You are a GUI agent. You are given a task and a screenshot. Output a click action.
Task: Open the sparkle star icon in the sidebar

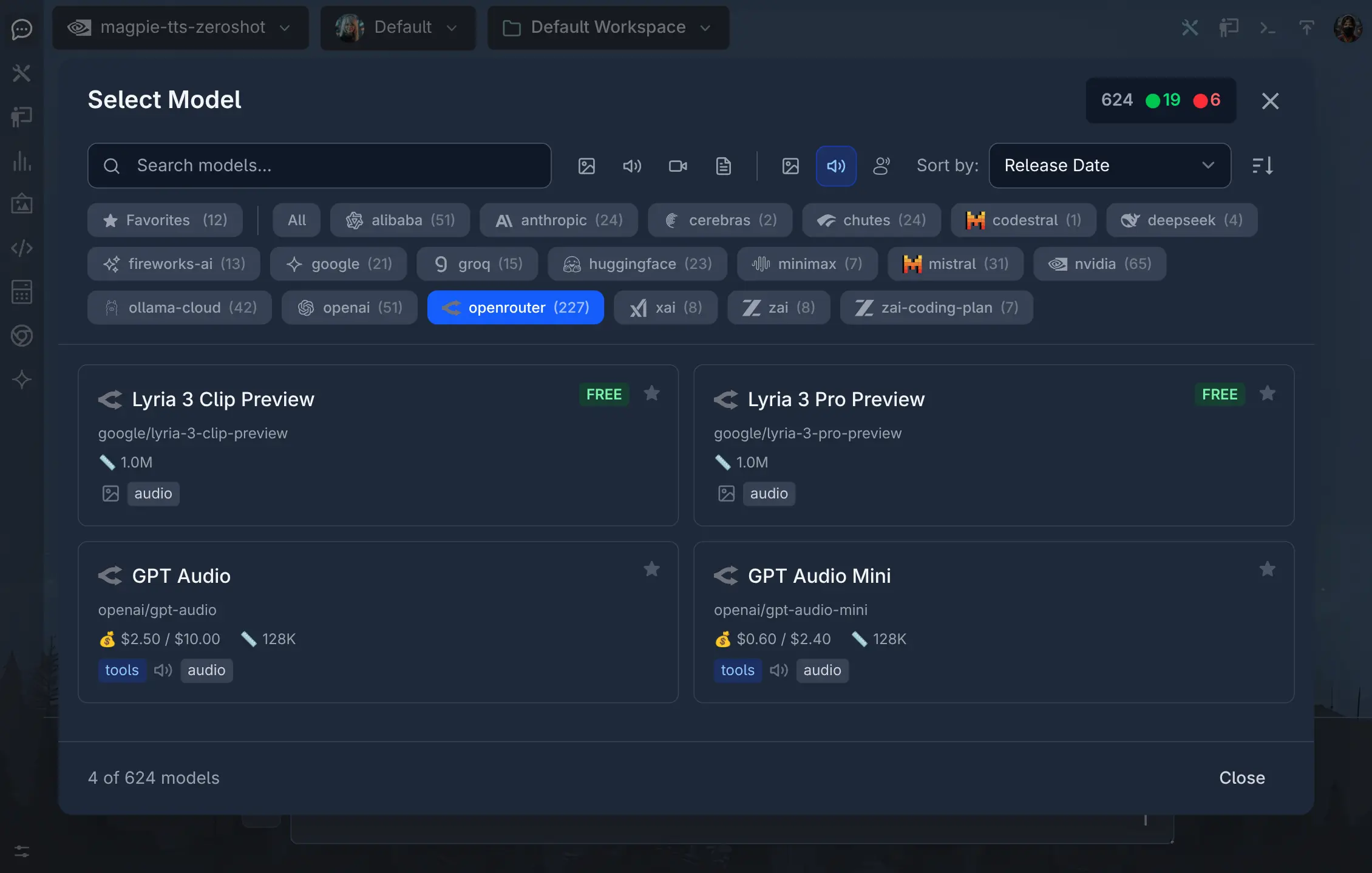[22, 379]
